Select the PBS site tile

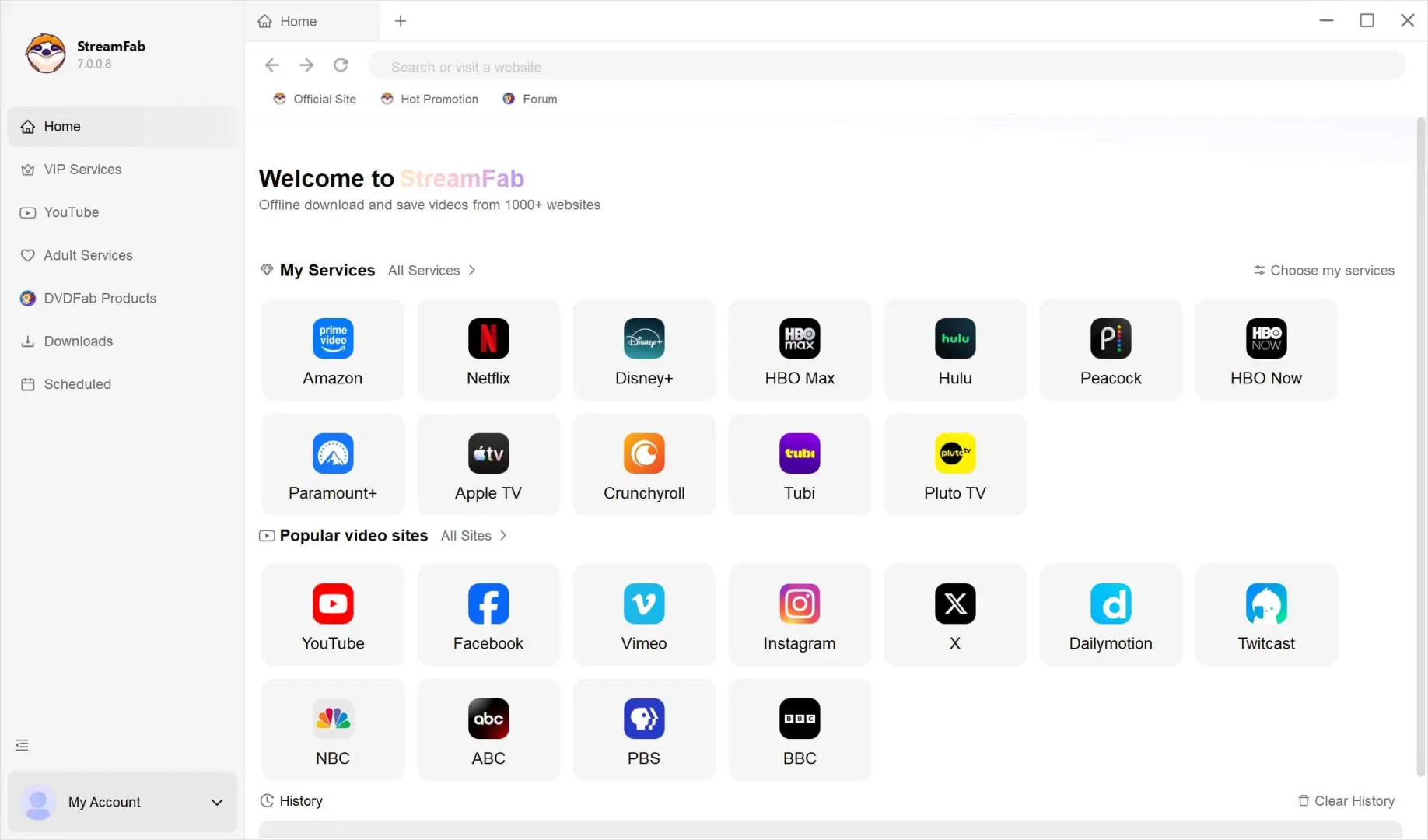tap(644, 730)
